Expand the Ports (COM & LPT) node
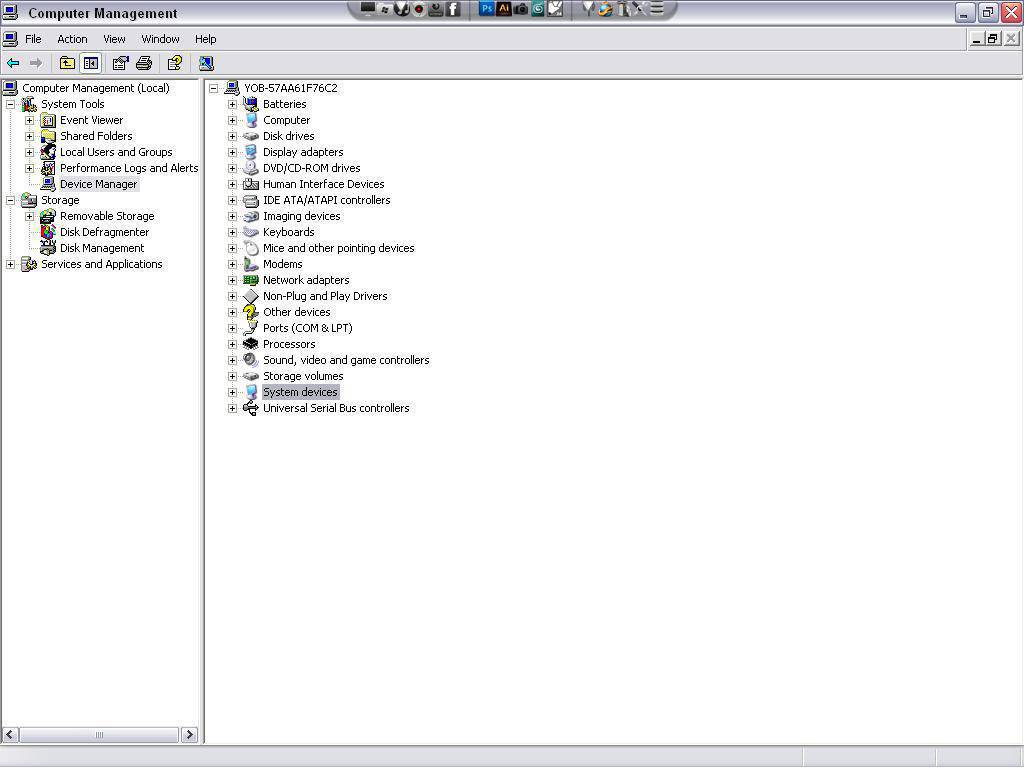This screenshot has width=1024, height=768. pyautogui.click(x=232, y=328)
